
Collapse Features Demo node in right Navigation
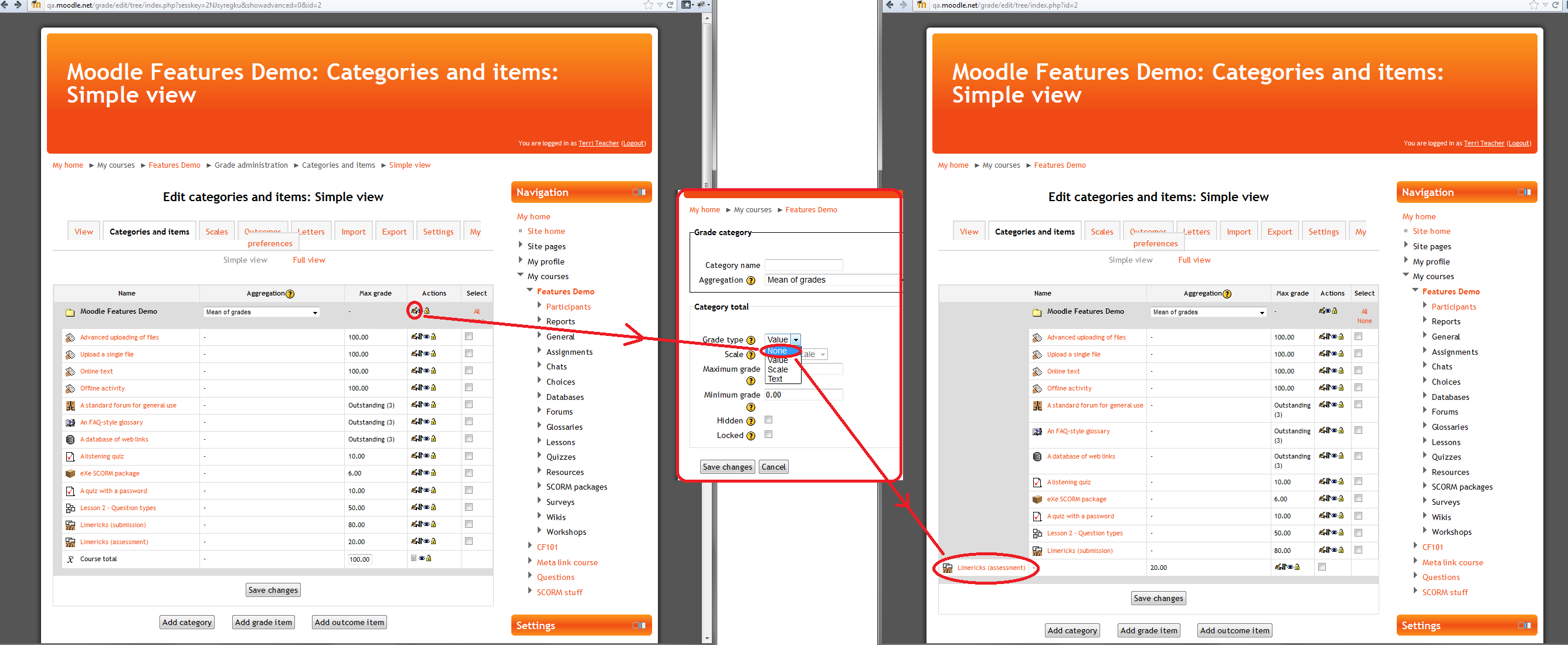point(1415,290)
